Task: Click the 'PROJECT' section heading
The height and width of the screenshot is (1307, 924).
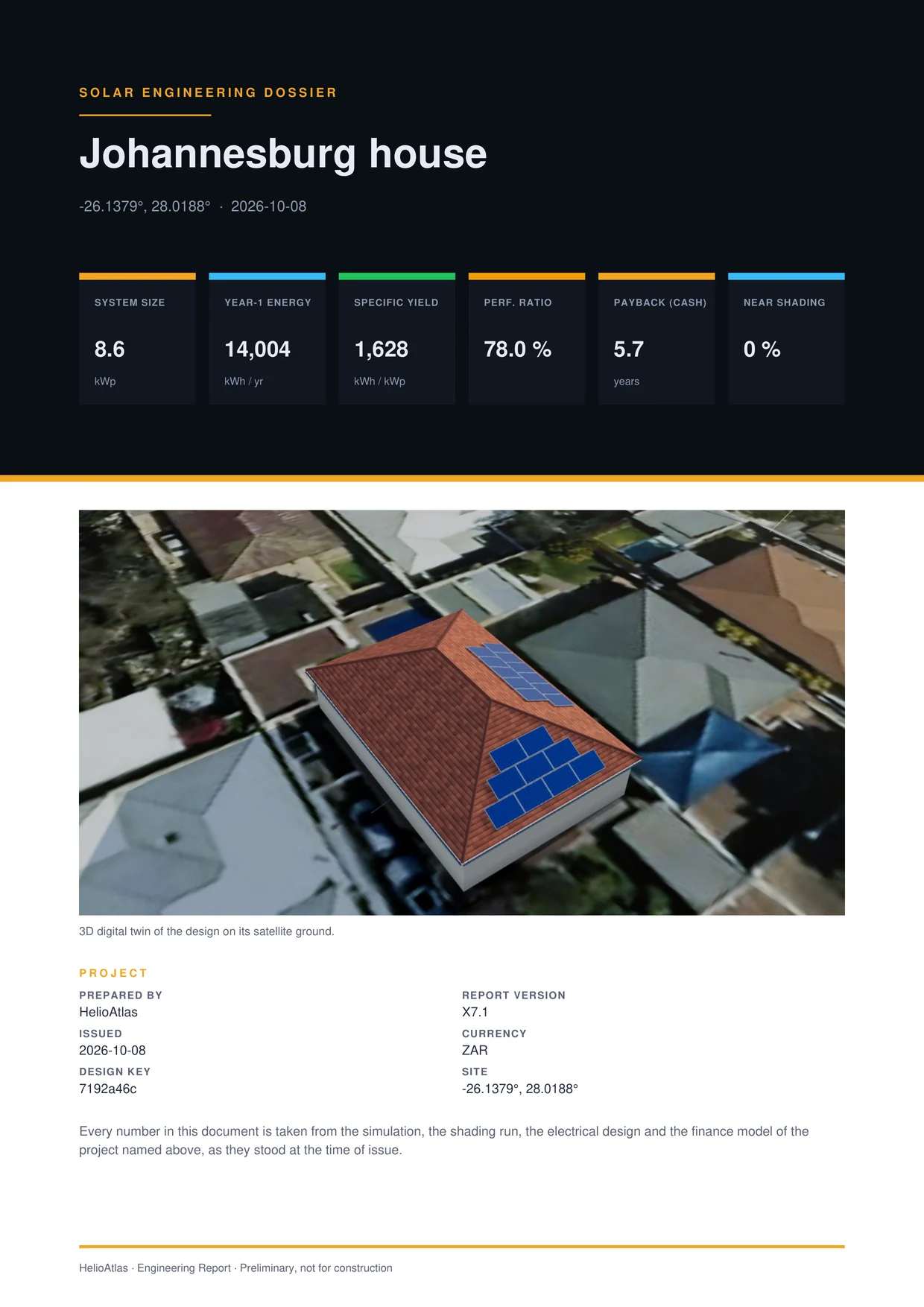Action: (113, 973)
